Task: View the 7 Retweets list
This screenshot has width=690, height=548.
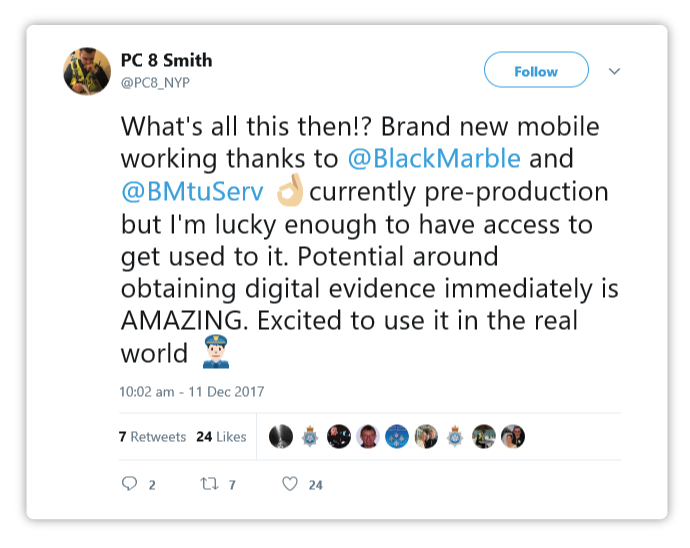Action: tap(152, 437)
